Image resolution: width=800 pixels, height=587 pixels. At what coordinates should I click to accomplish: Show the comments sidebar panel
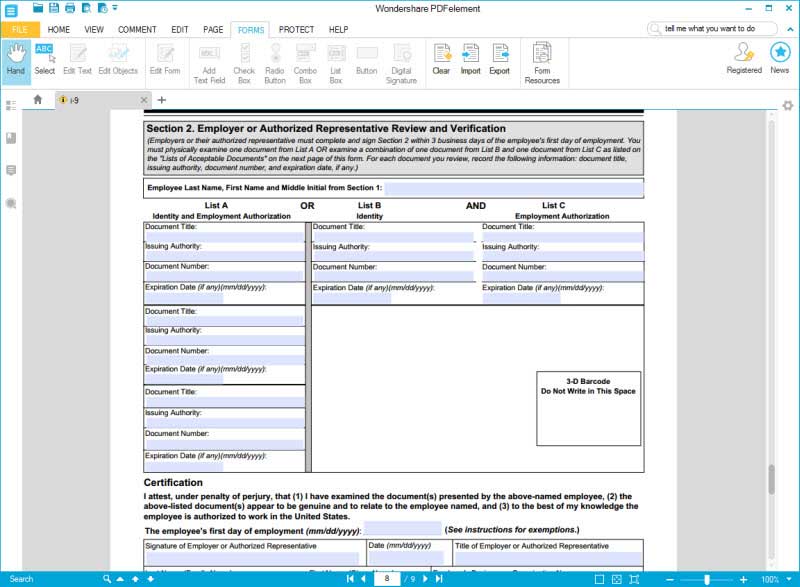(11, 170)
